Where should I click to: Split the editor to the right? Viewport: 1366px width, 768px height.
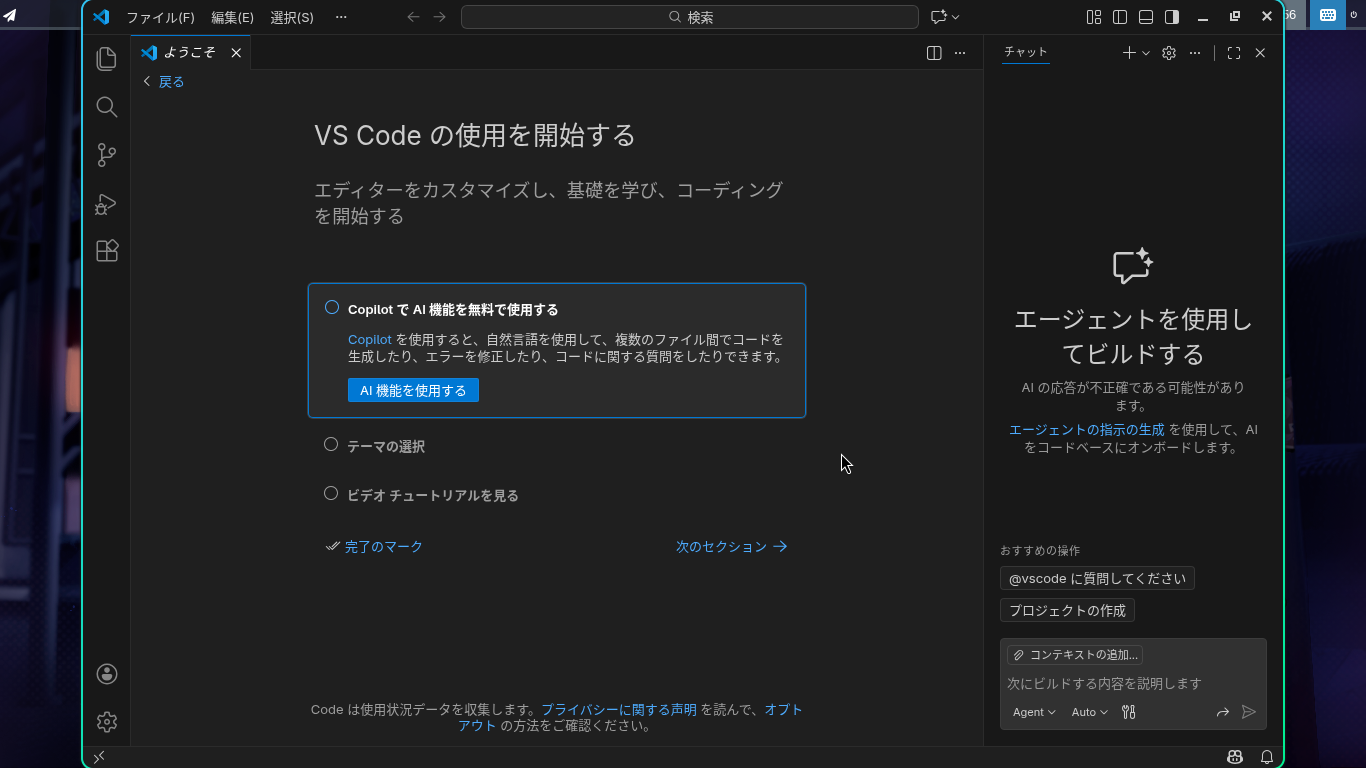[x=934, y=53]
